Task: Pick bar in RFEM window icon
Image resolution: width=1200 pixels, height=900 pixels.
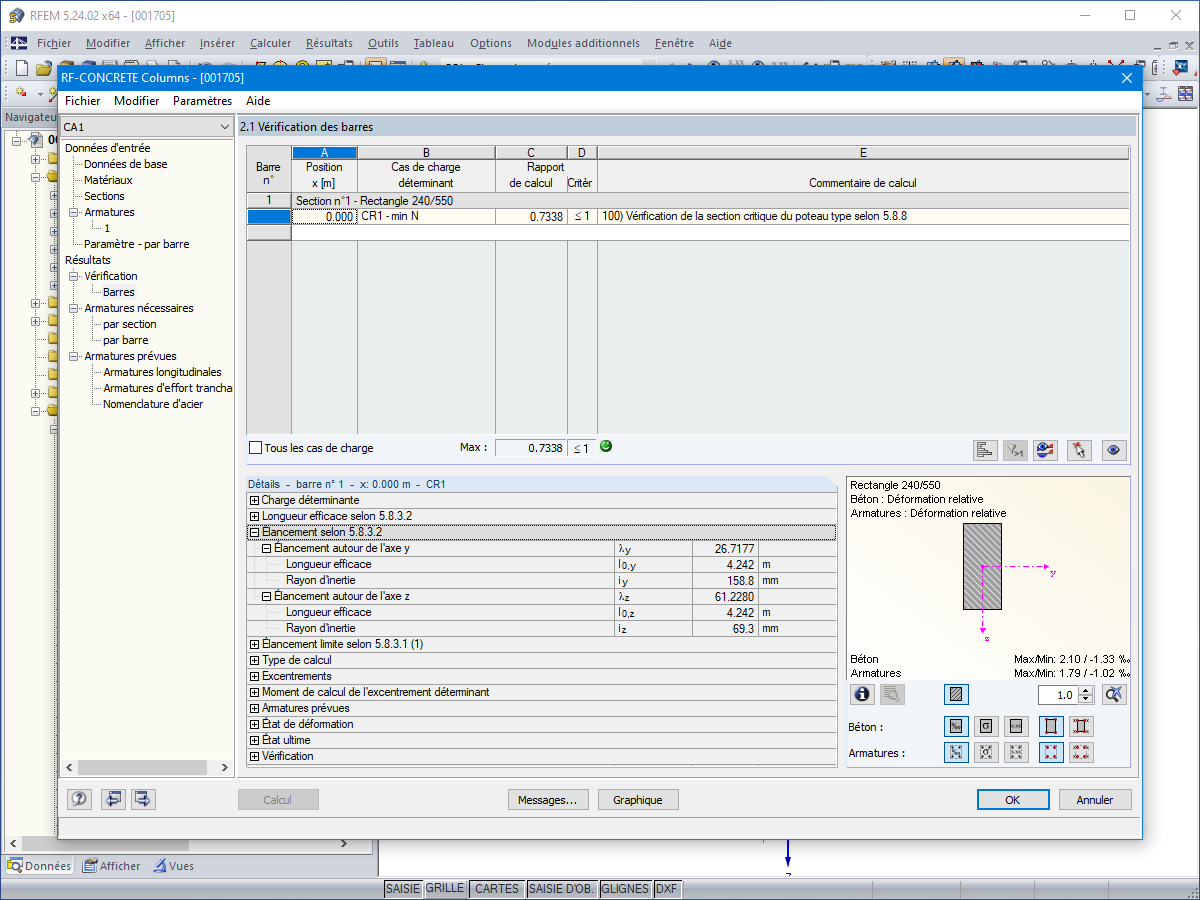Action: 1078,450
